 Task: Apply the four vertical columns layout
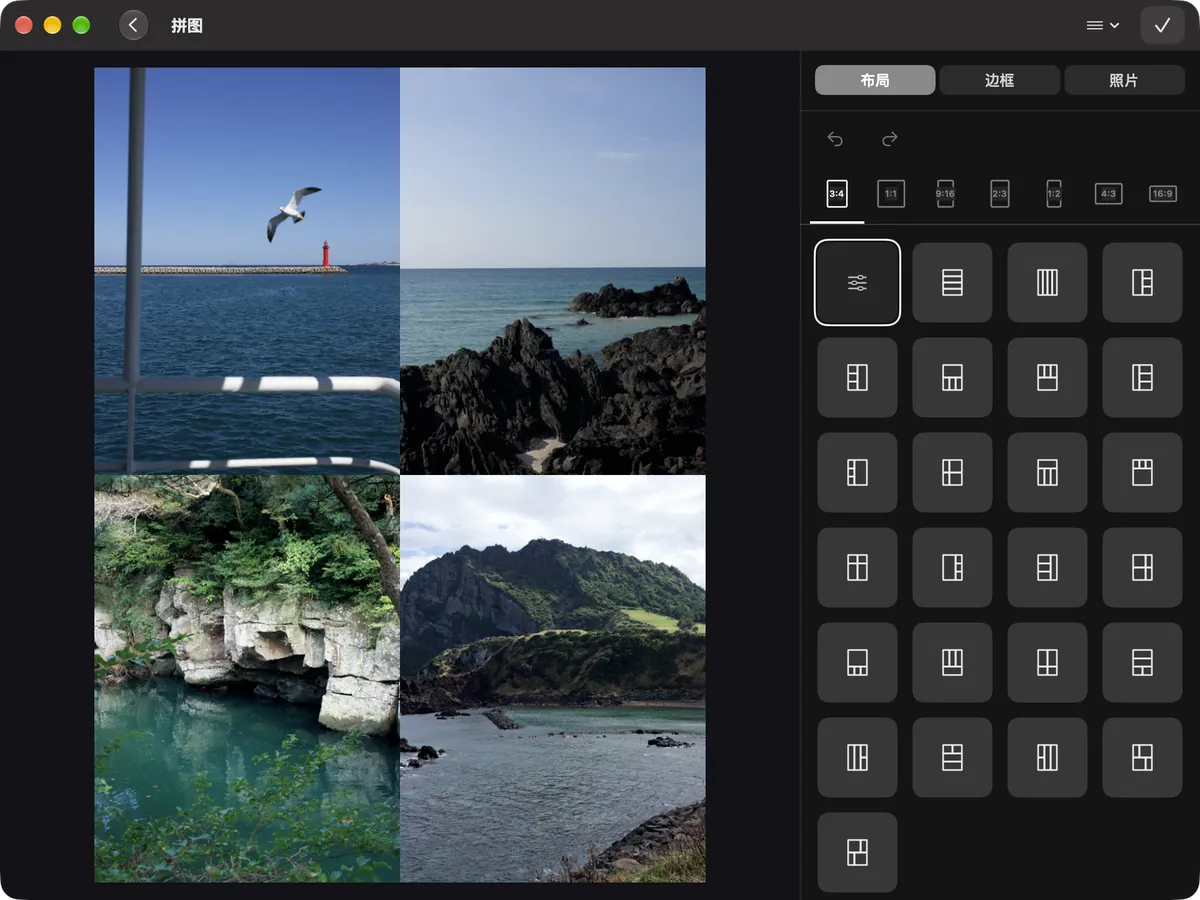tap(1048, 283)
